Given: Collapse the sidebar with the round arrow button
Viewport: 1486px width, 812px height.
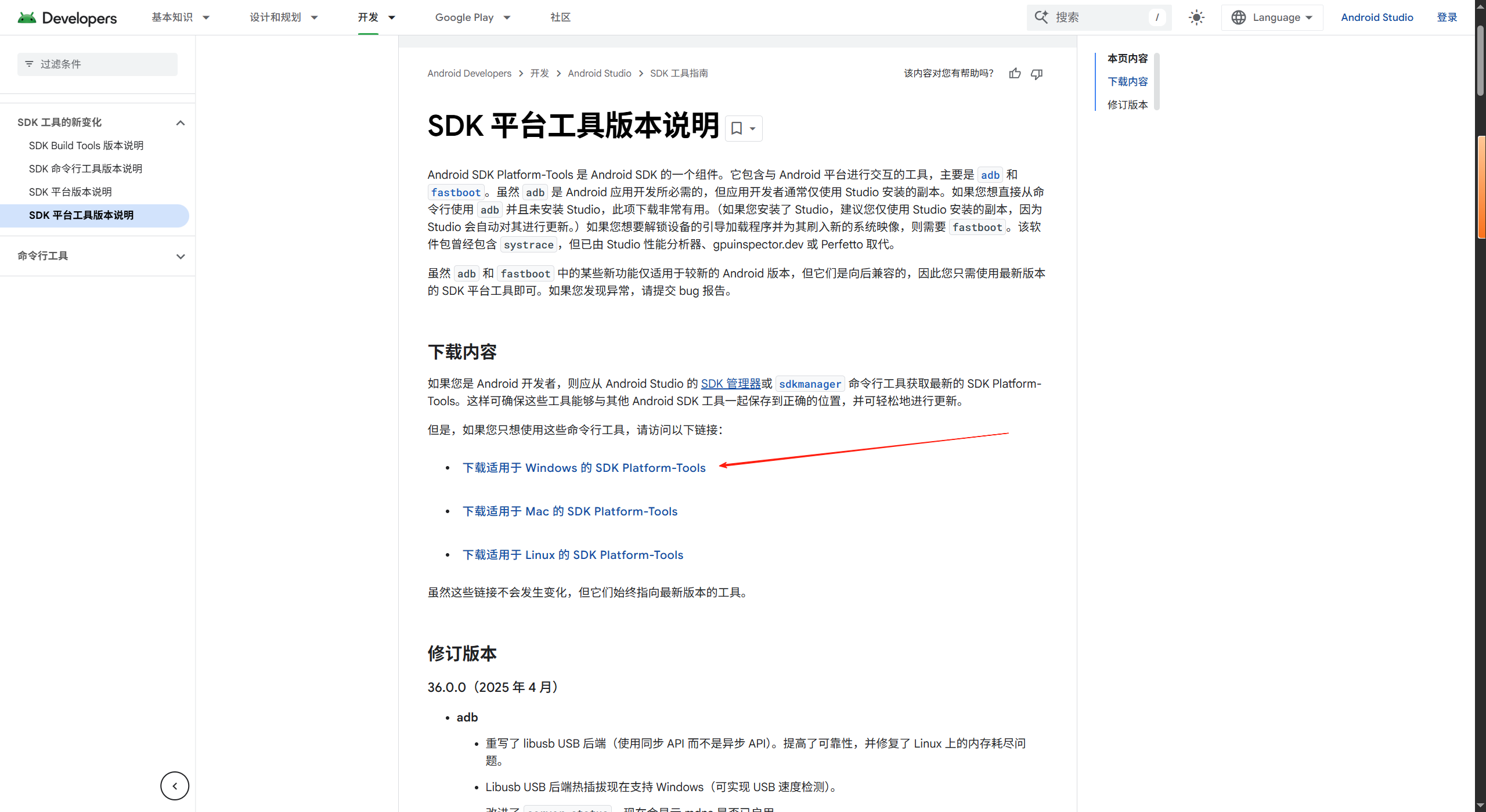Looking at the screenshot, I should (x=175, y=786).
